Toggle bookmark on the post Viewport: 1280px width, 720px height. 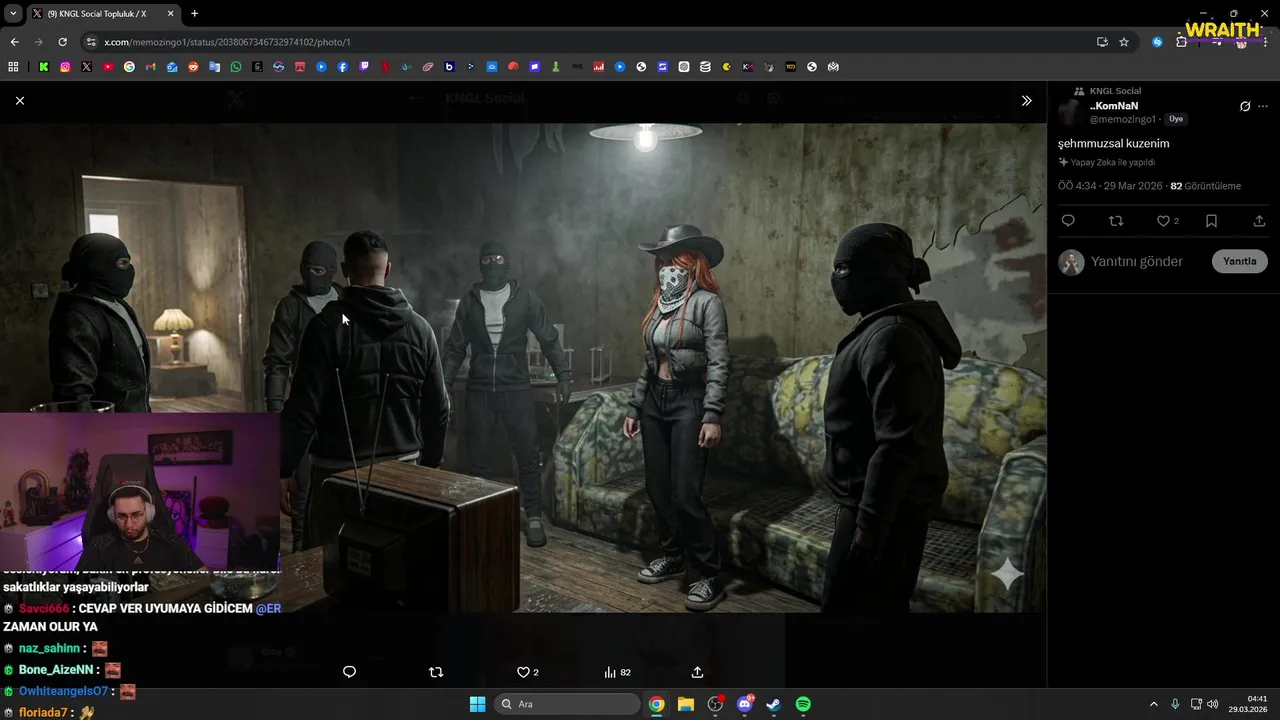click(x=1211, y=221)
